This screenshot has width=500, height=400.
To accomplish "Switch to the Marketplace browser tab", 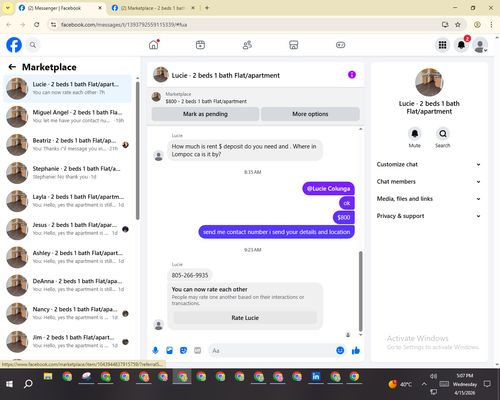I will 153,8.
